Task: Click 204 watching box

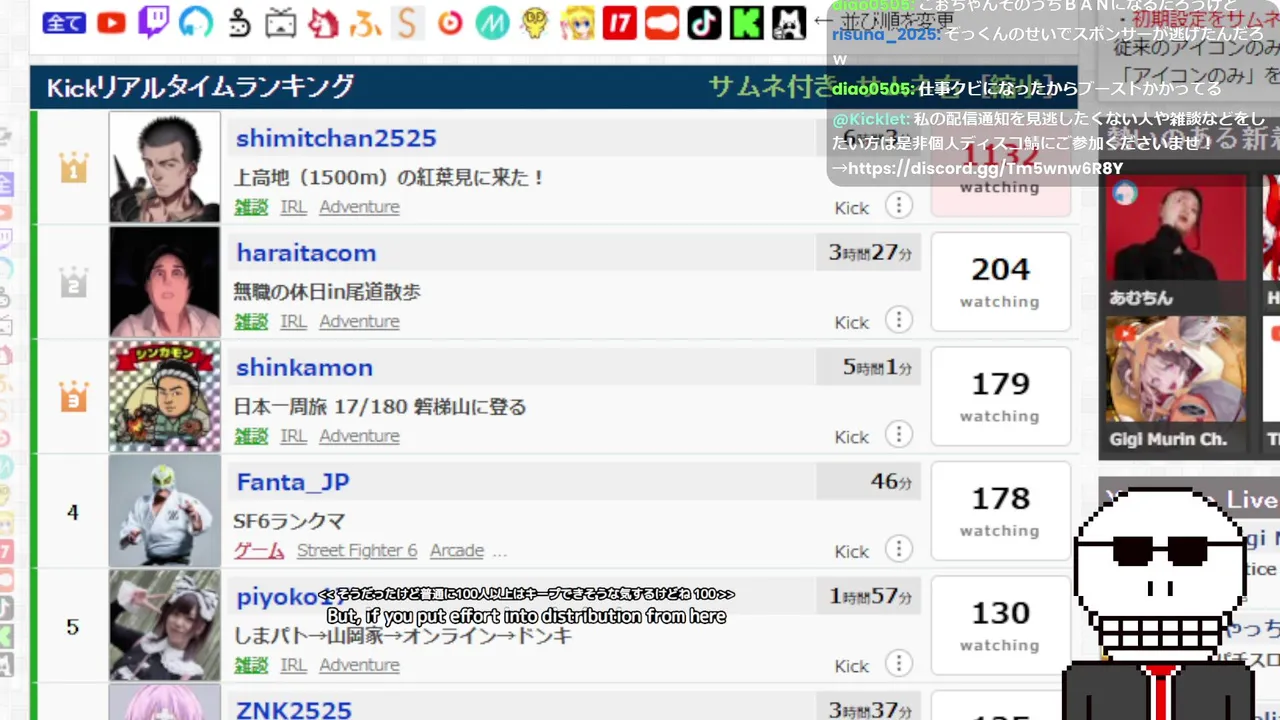Action: click(1000, 281)
